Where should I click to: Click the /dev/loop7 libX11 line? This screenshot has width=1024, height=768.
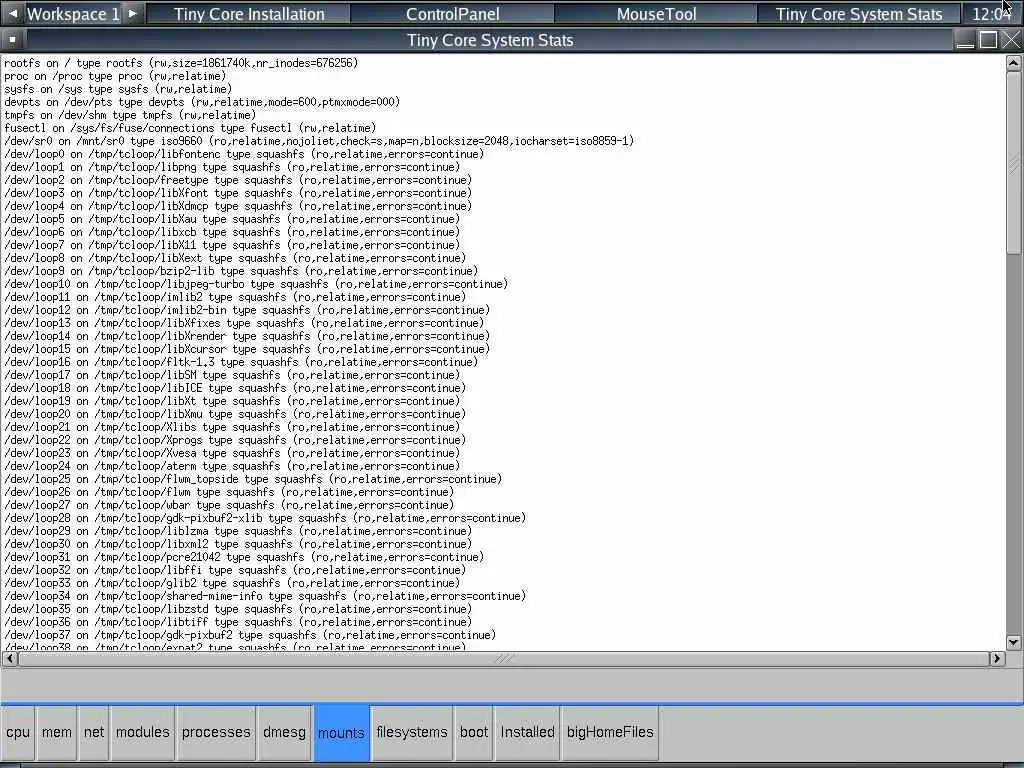(232, 245)
